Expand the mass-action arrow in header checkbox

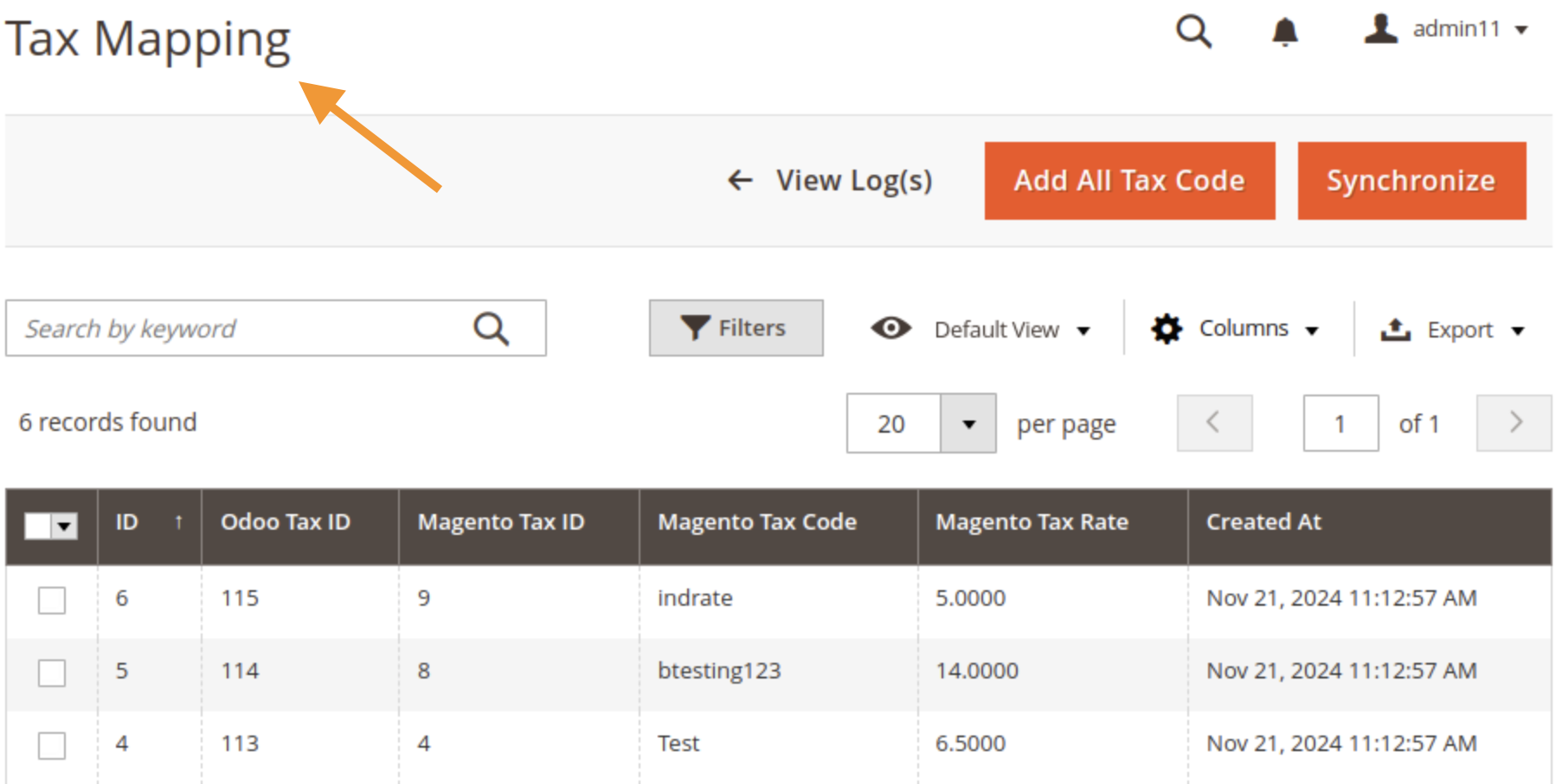click(64, 525)
